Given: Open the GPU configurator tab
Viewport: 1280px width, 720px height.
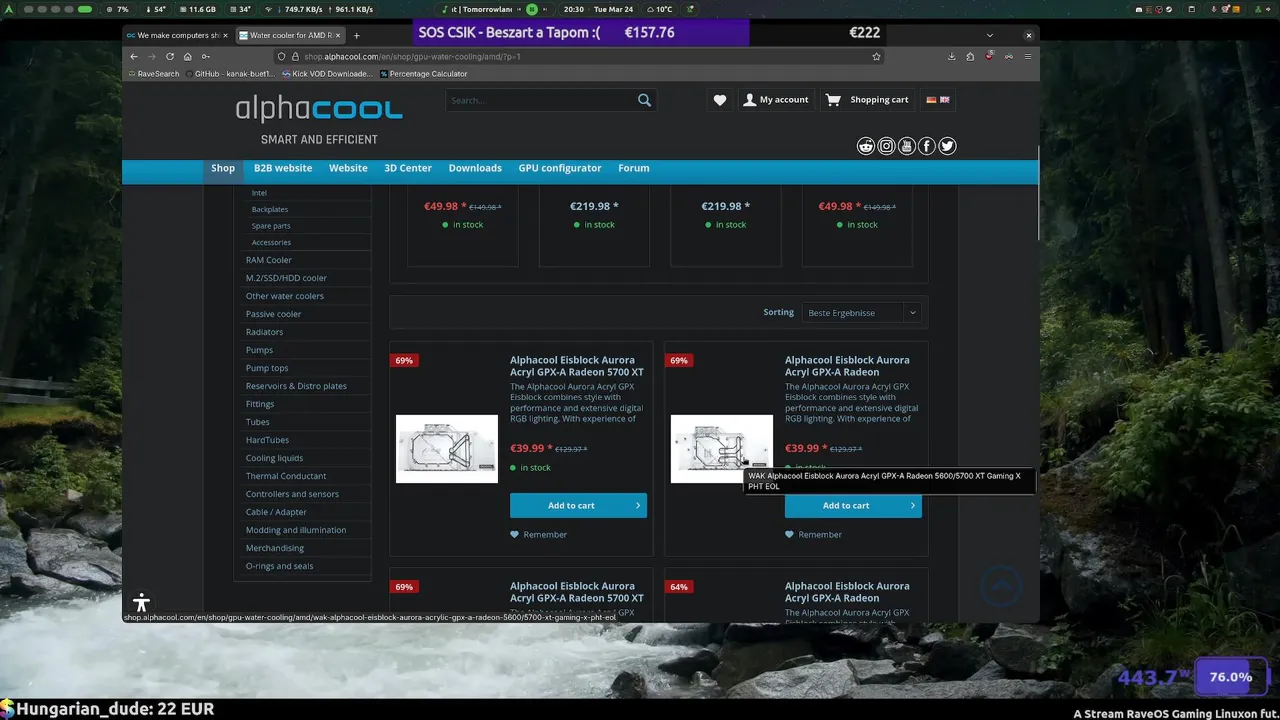Looking at the screenshot, I should [560, 168].
